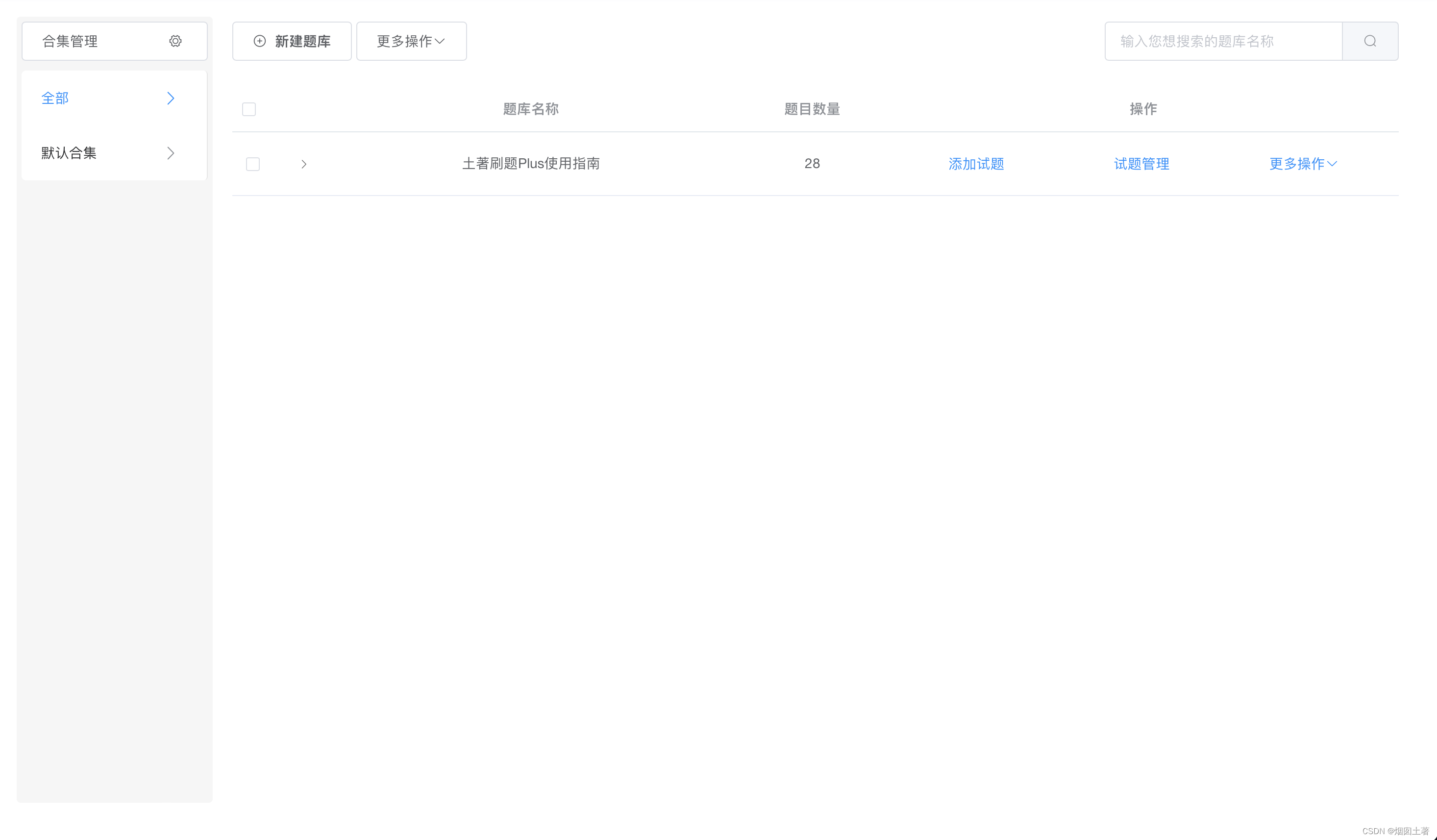Click the magnifier search icon button
Screen dimensions: 1437x840
coord(1370,41)
